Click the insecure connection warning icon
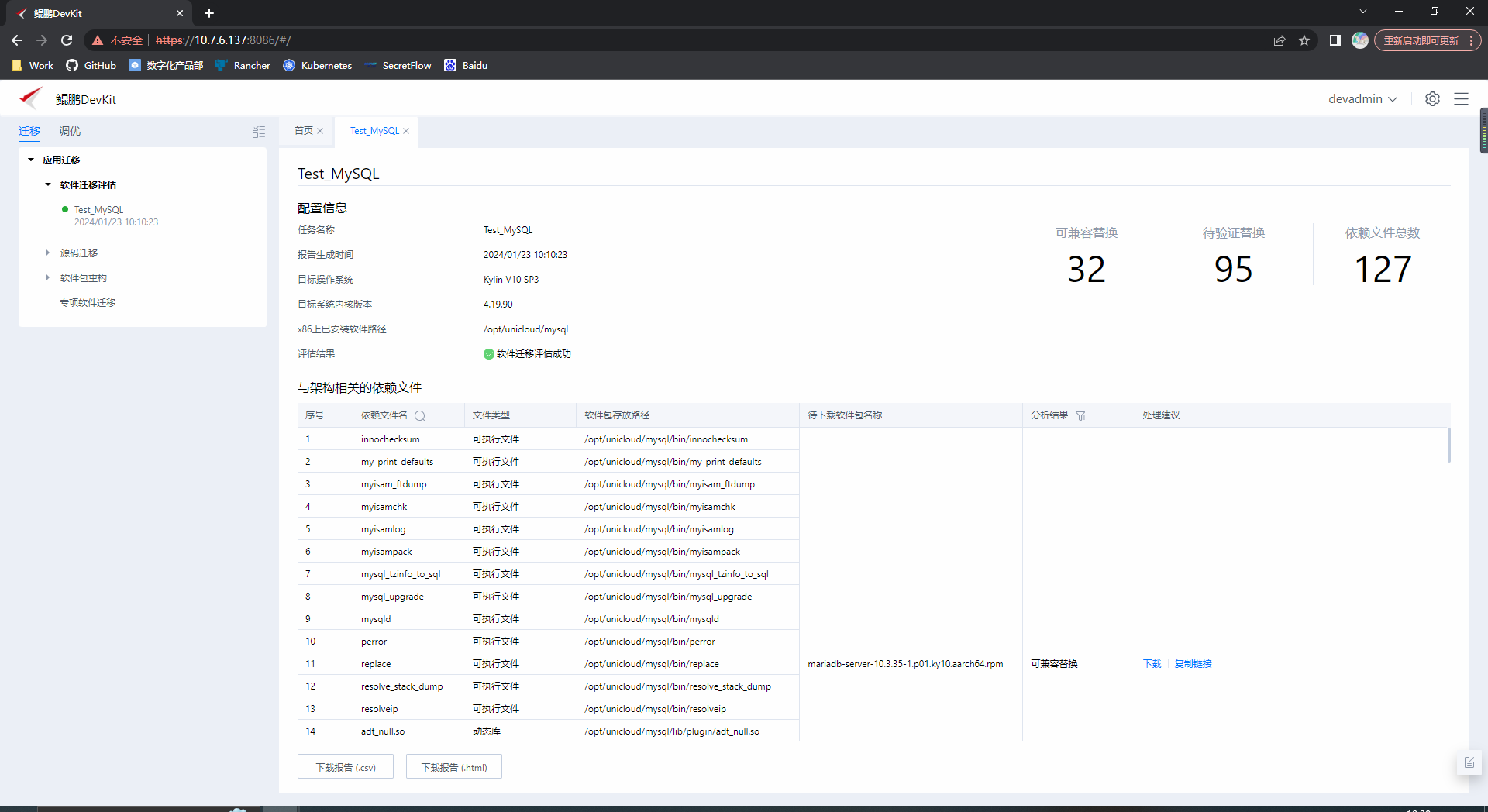Viewport: 1488px width, 812px height. pos(98,40)
